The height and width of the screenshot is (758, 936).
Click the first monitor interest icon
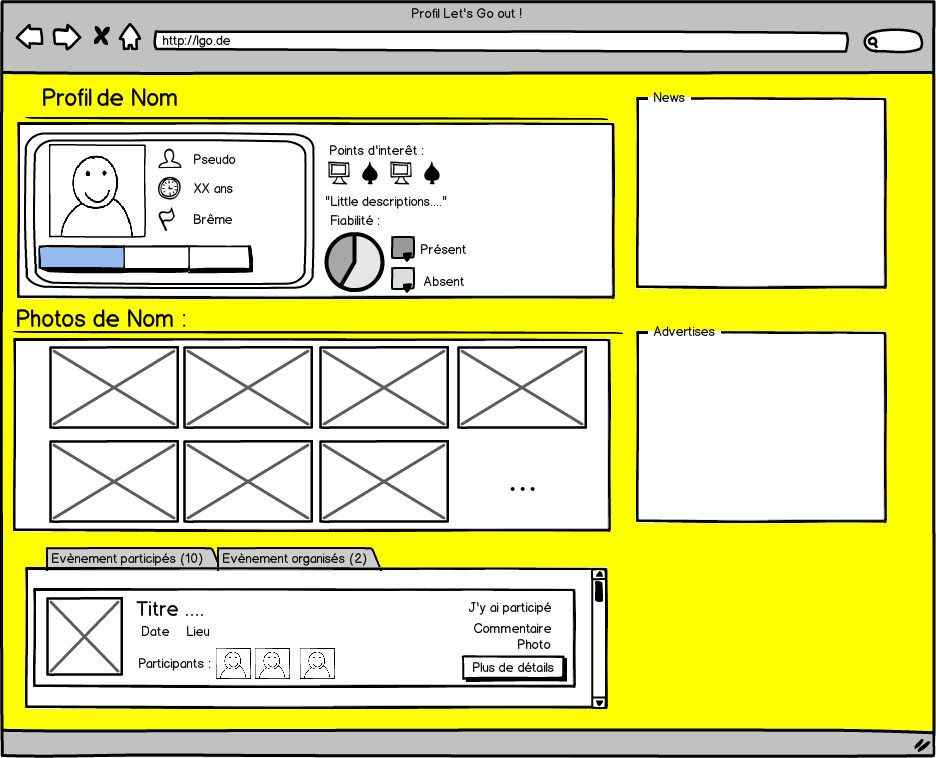point(339,173)
